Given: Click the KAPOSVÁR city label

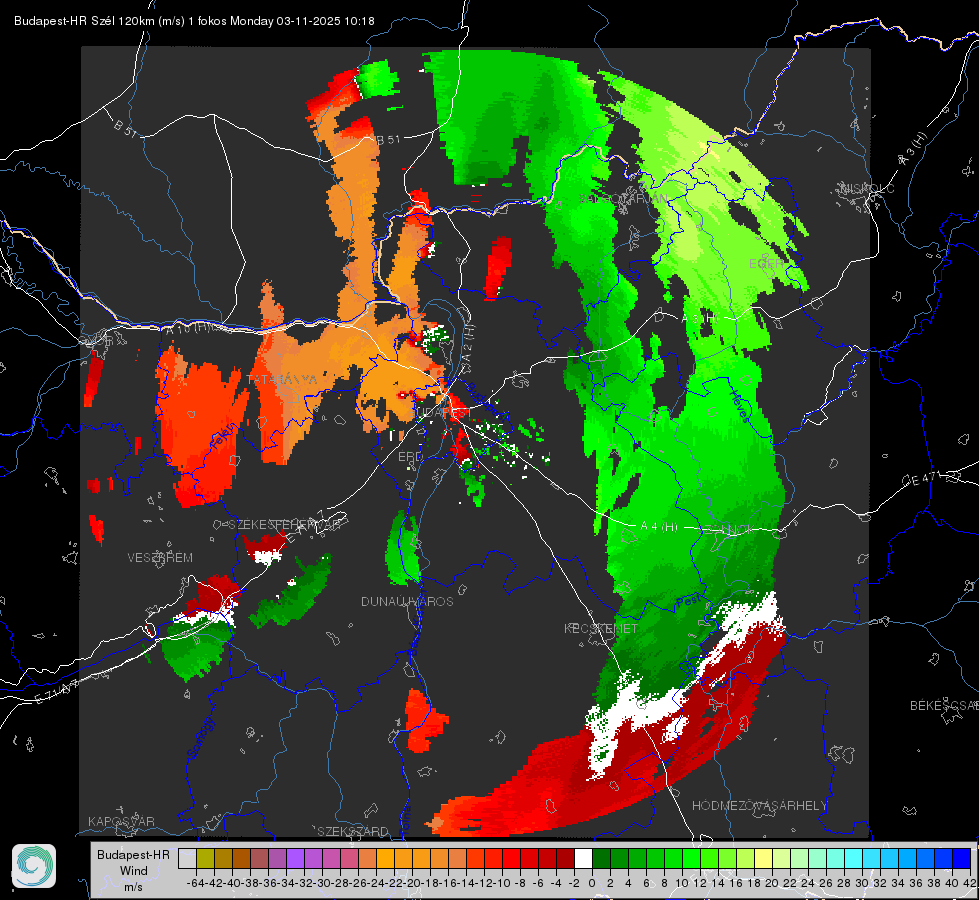Looking at the screenshot, I should pos(121,821).
